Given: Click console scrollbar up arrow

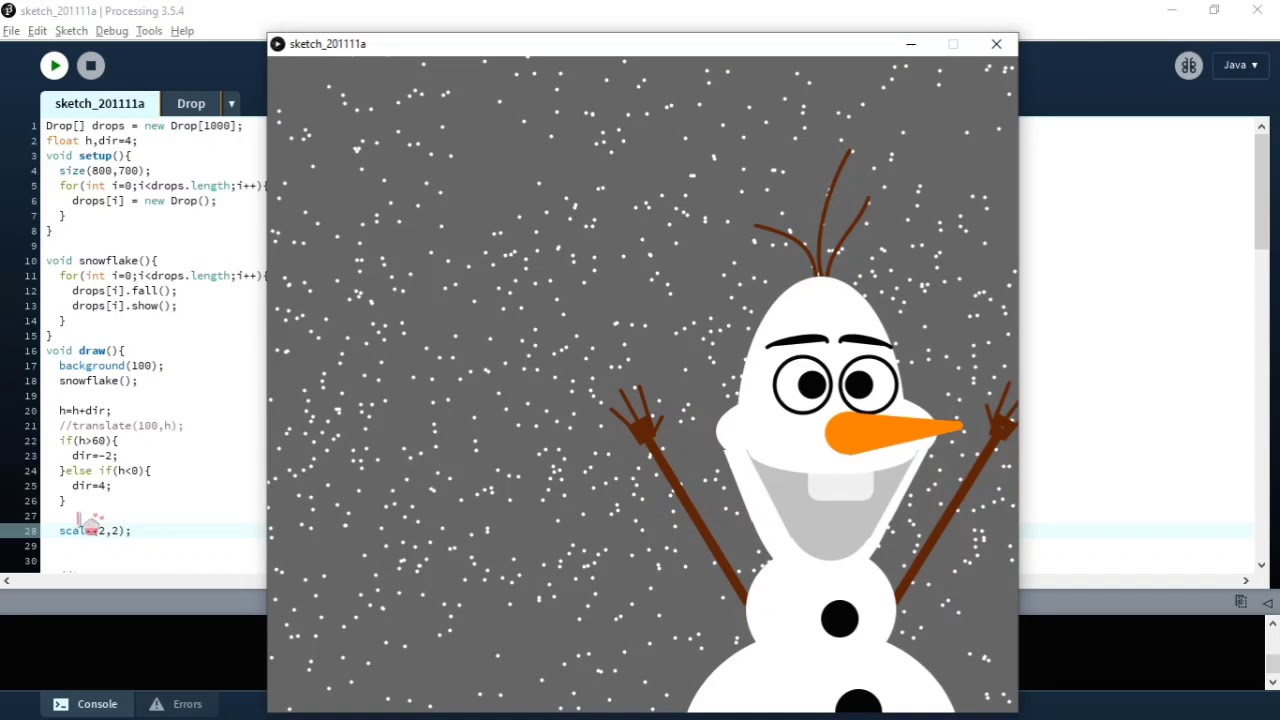Looking at the screenshot, I should [x=1272, y=624].
